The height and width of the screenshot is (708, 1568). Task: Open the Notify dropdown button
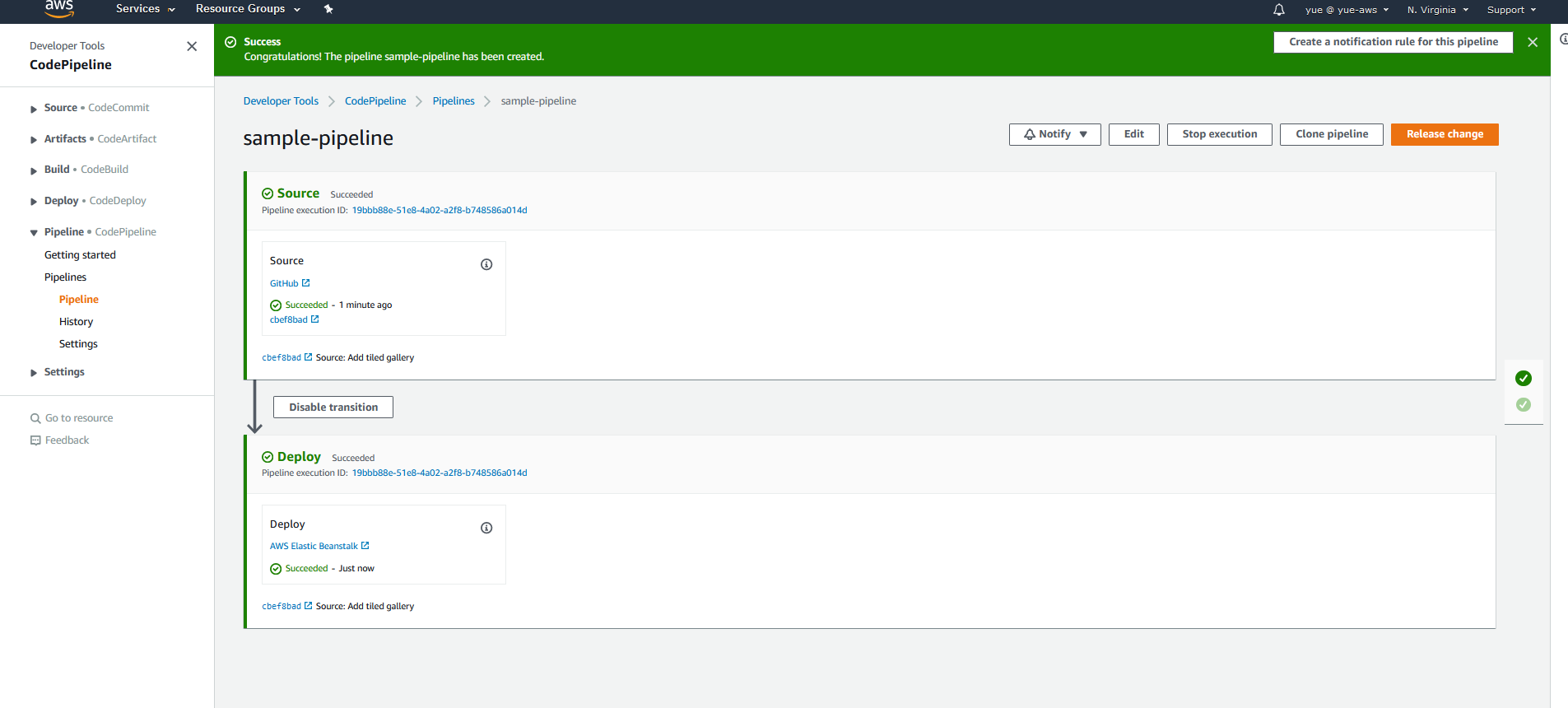pyautogui.click(x=1055, y=134)
